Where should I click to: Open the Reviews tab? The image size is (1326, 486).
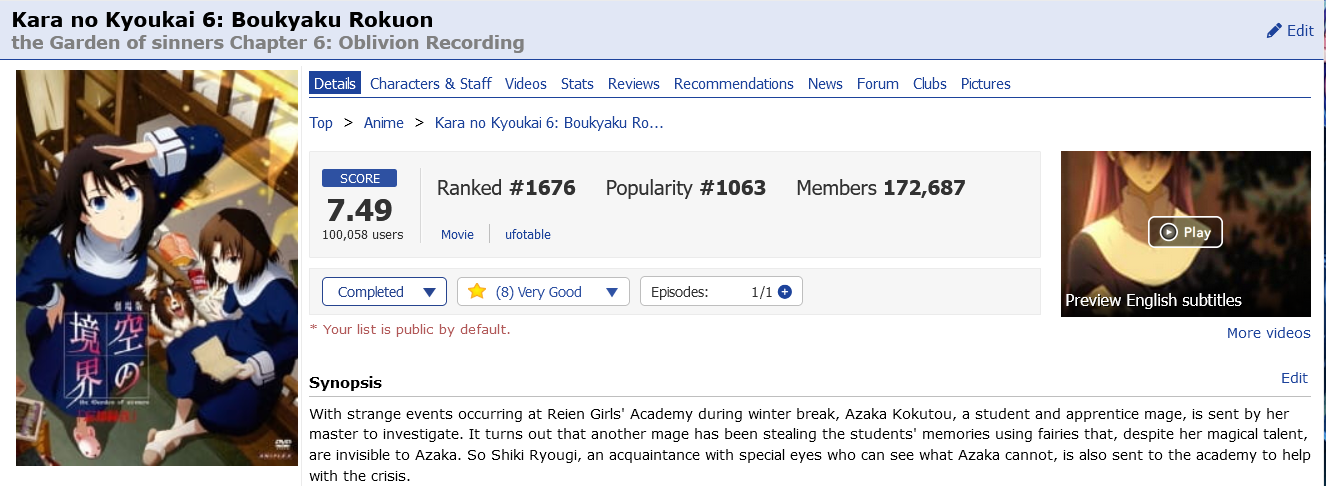coord(634,84)
